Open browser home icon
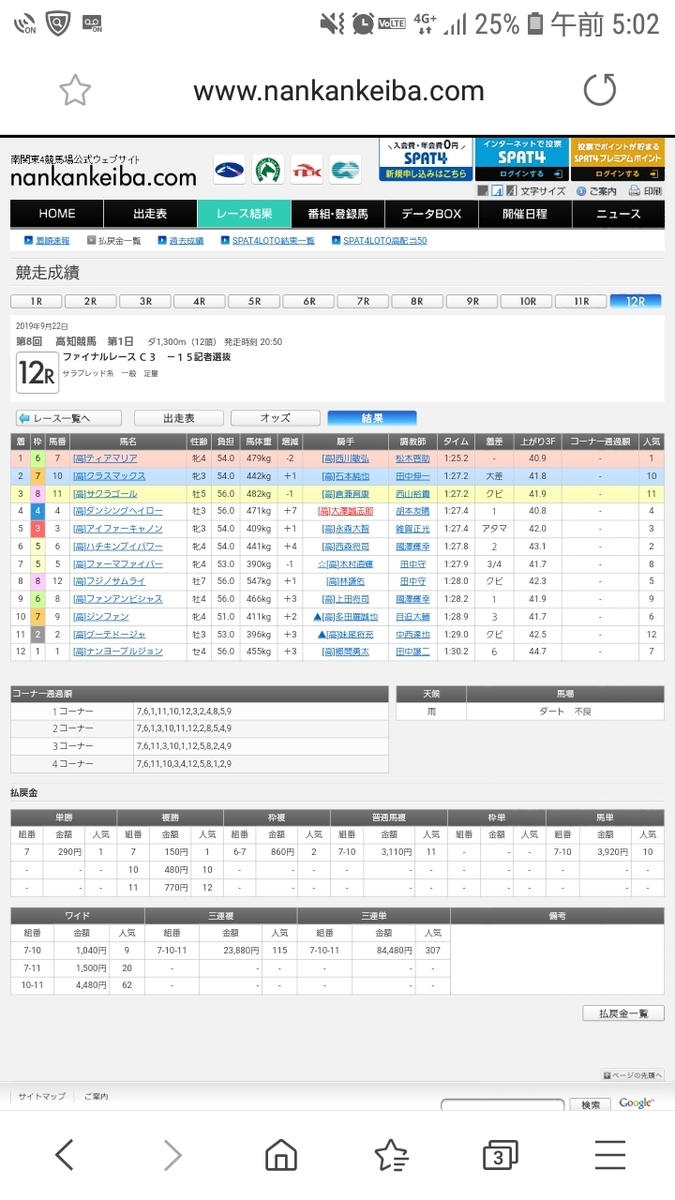 281,1156
